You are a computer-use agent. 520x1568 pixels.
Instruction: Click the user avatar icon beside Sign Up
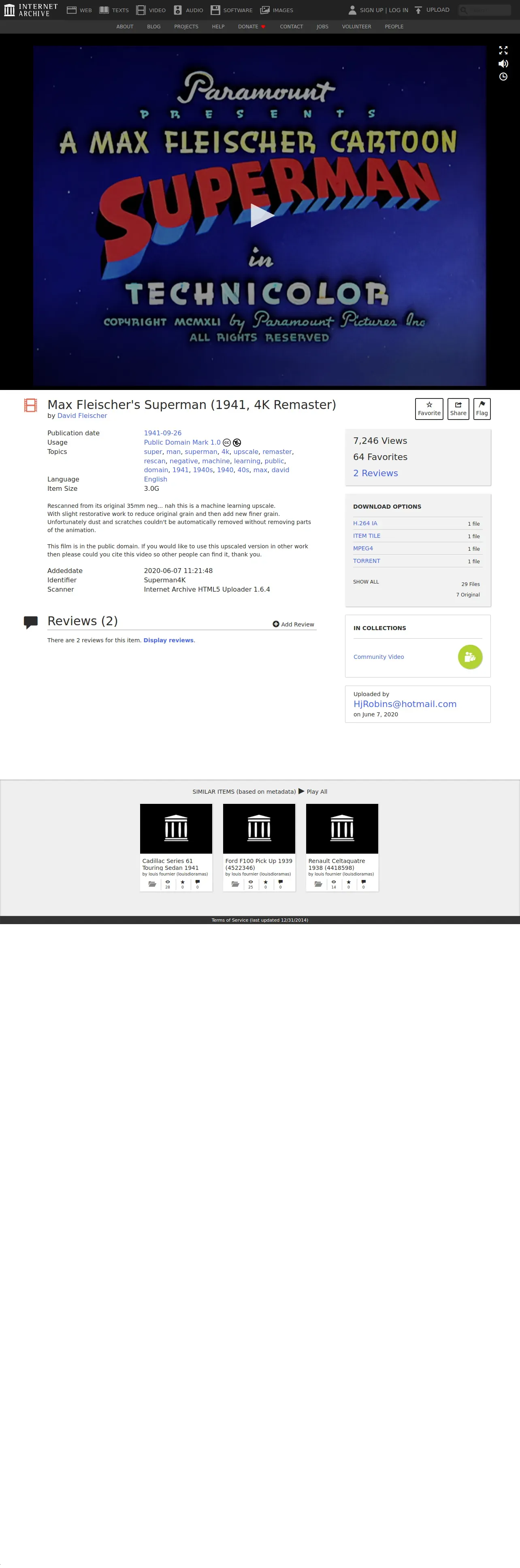[352, 10]
